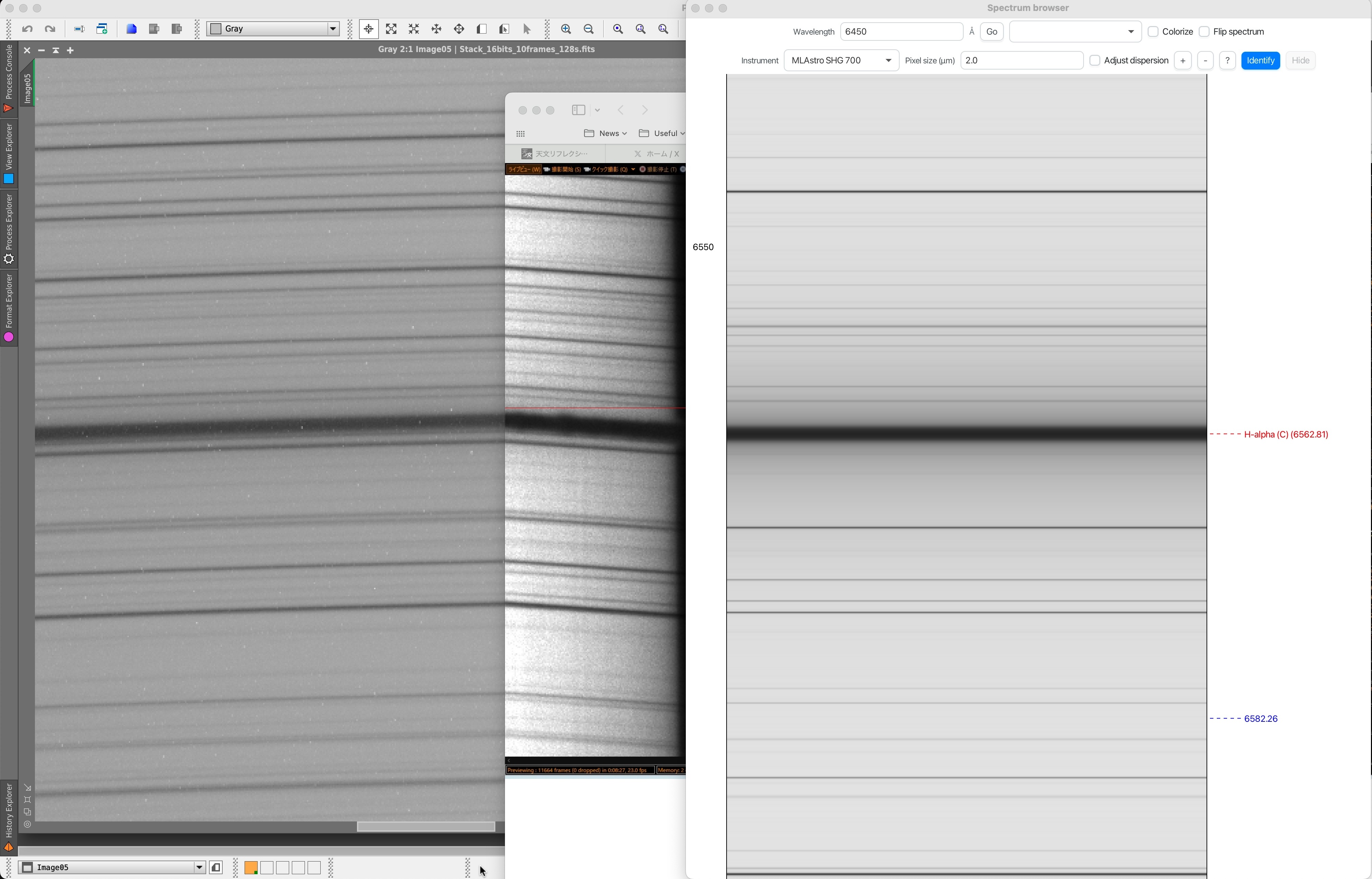The width and height of the screenshot is (1372, 879).
Task: Click the Pixel size input field
Action: point(1021,61)
